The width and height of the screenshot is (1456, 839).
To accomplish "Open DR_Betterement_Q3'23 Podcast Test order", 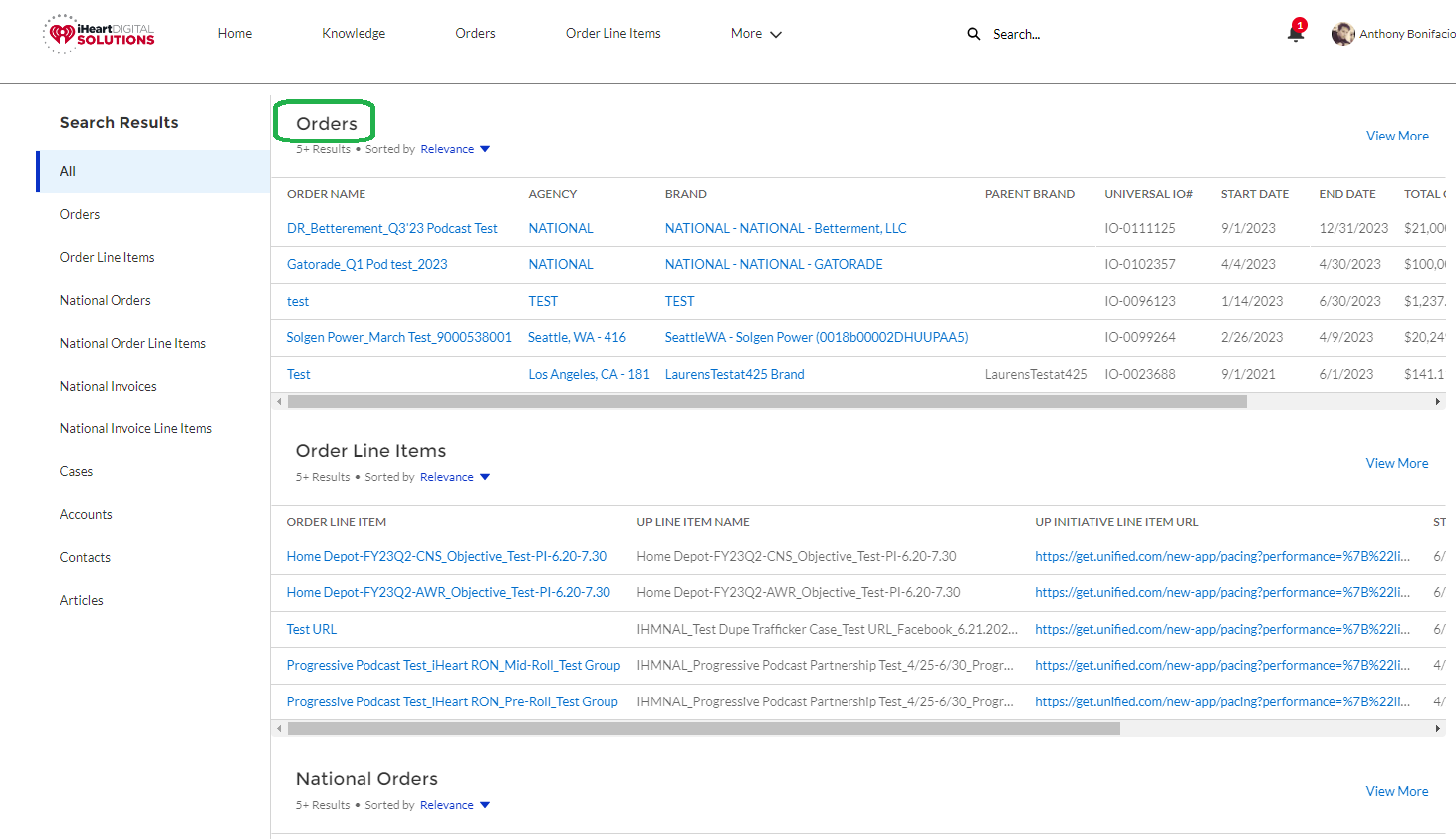I will (x=392, y=228).
